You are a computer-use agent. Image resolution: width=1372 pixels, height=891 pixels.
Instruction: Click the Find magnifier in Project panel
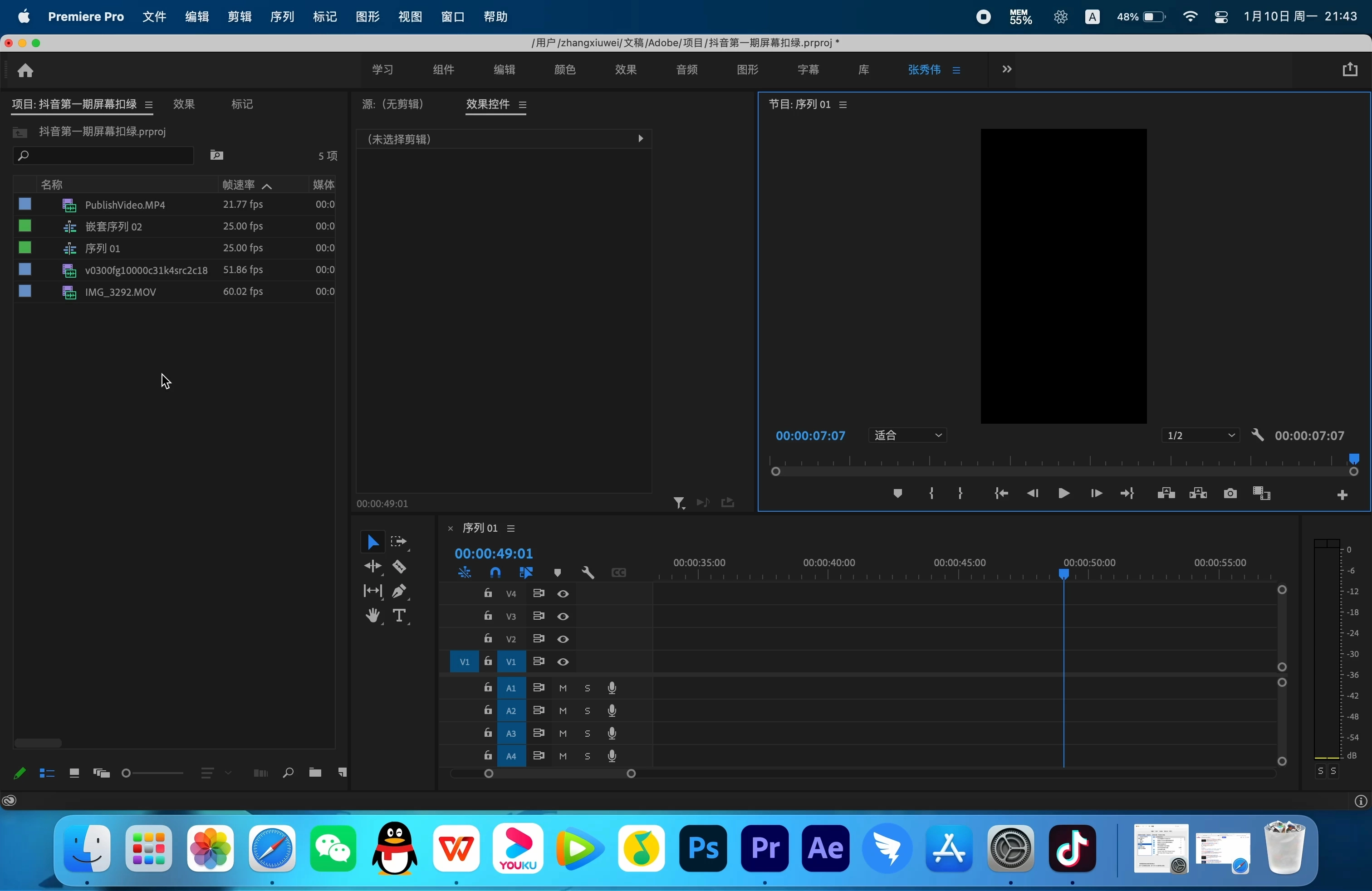(288, 774)
